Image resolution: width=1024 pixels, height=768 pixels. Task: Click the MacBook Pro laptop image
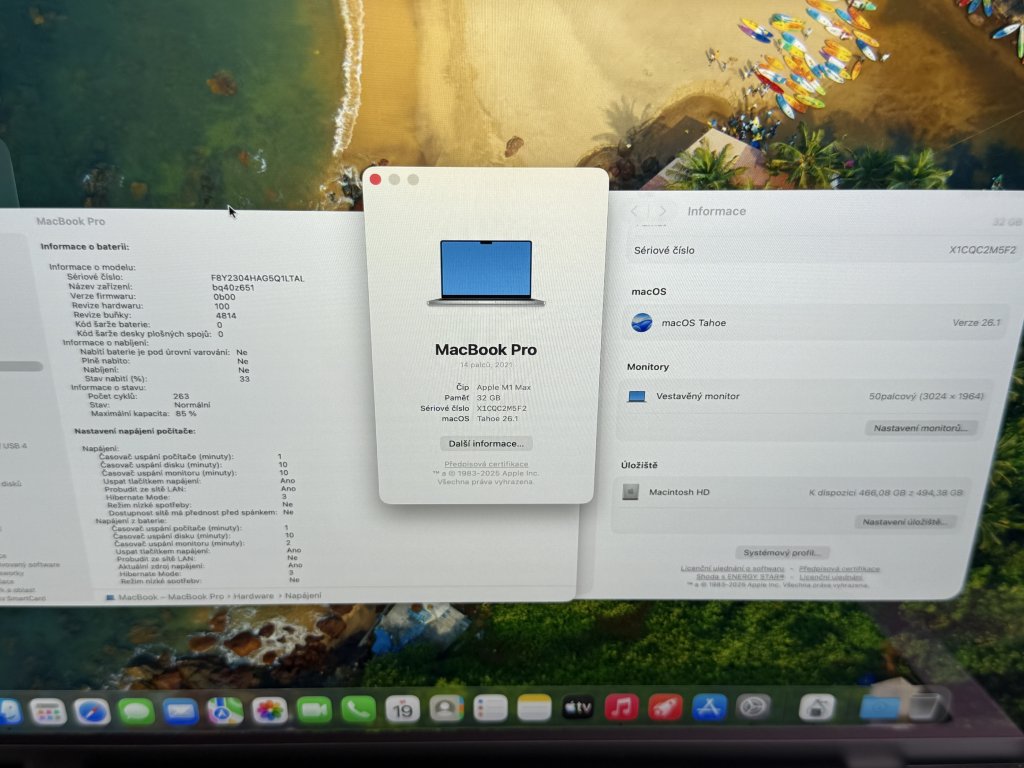click(x=486, y=272)
